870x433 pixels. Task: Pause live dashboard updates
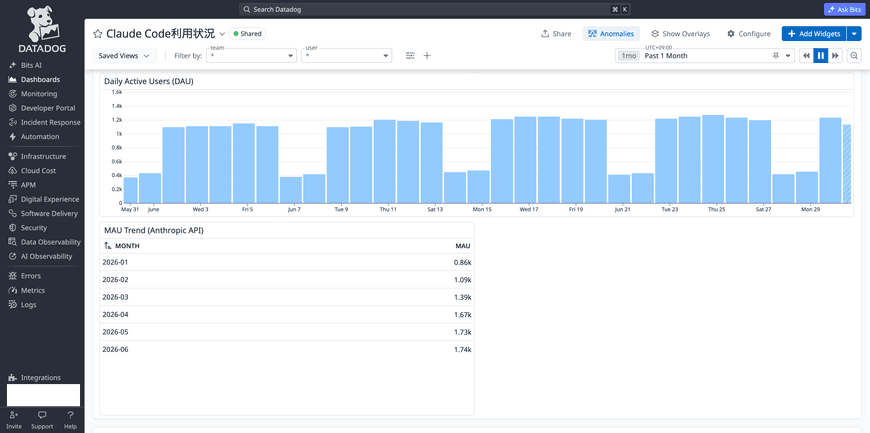tap(821, 56)
